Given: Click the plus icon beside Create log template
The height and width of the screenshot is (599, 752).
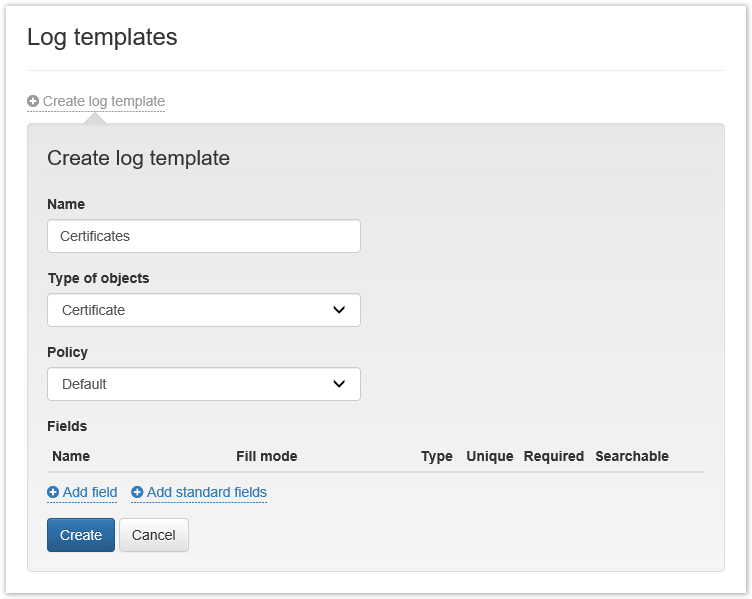Looking at the screenshot, I should (x=33, y=101).
